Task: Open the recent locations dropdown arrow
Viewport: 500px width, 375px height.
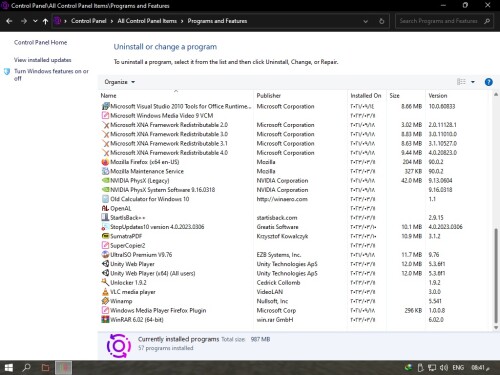Action: (35, 21)
